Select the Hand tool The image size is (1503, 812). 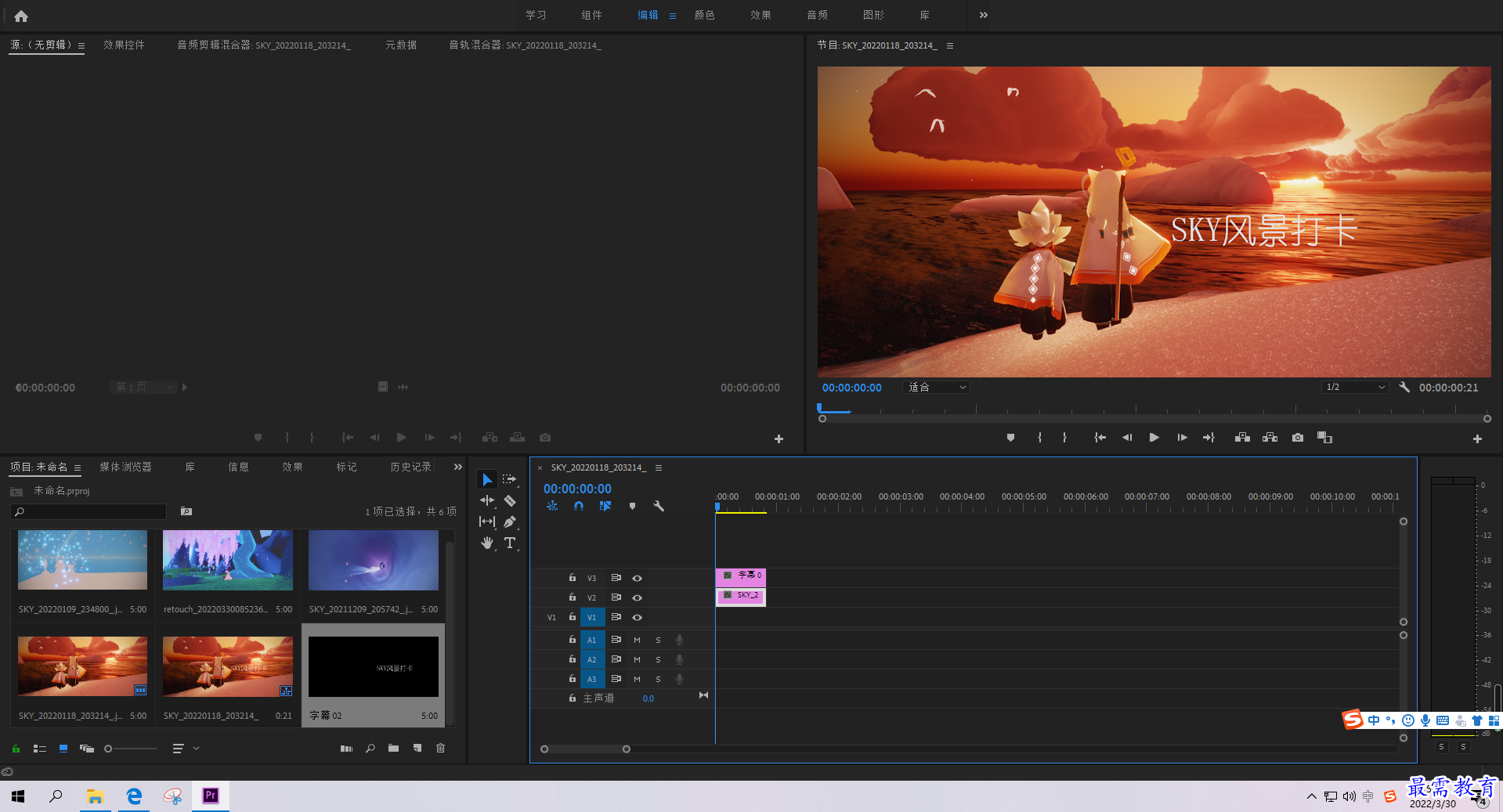pos(486,543)
